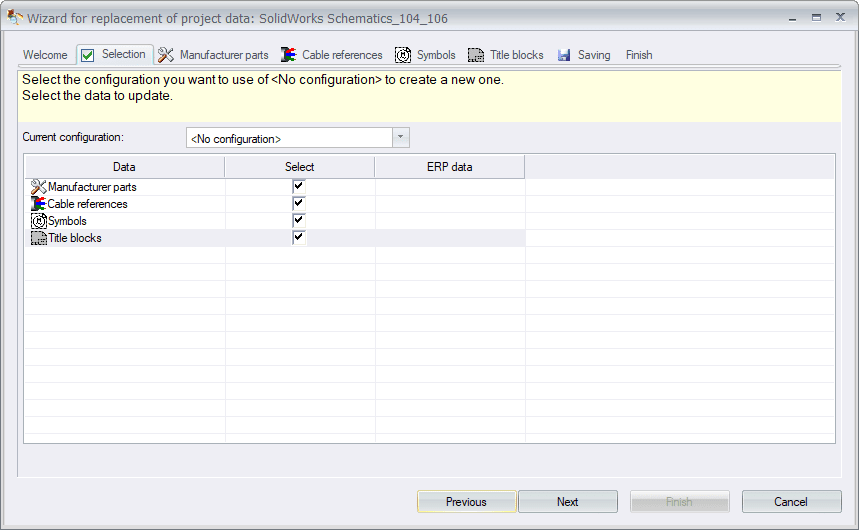Screen dimensions: 859x530
Task: Click the Title blocks row icon in table
Action: click(38, 238)
